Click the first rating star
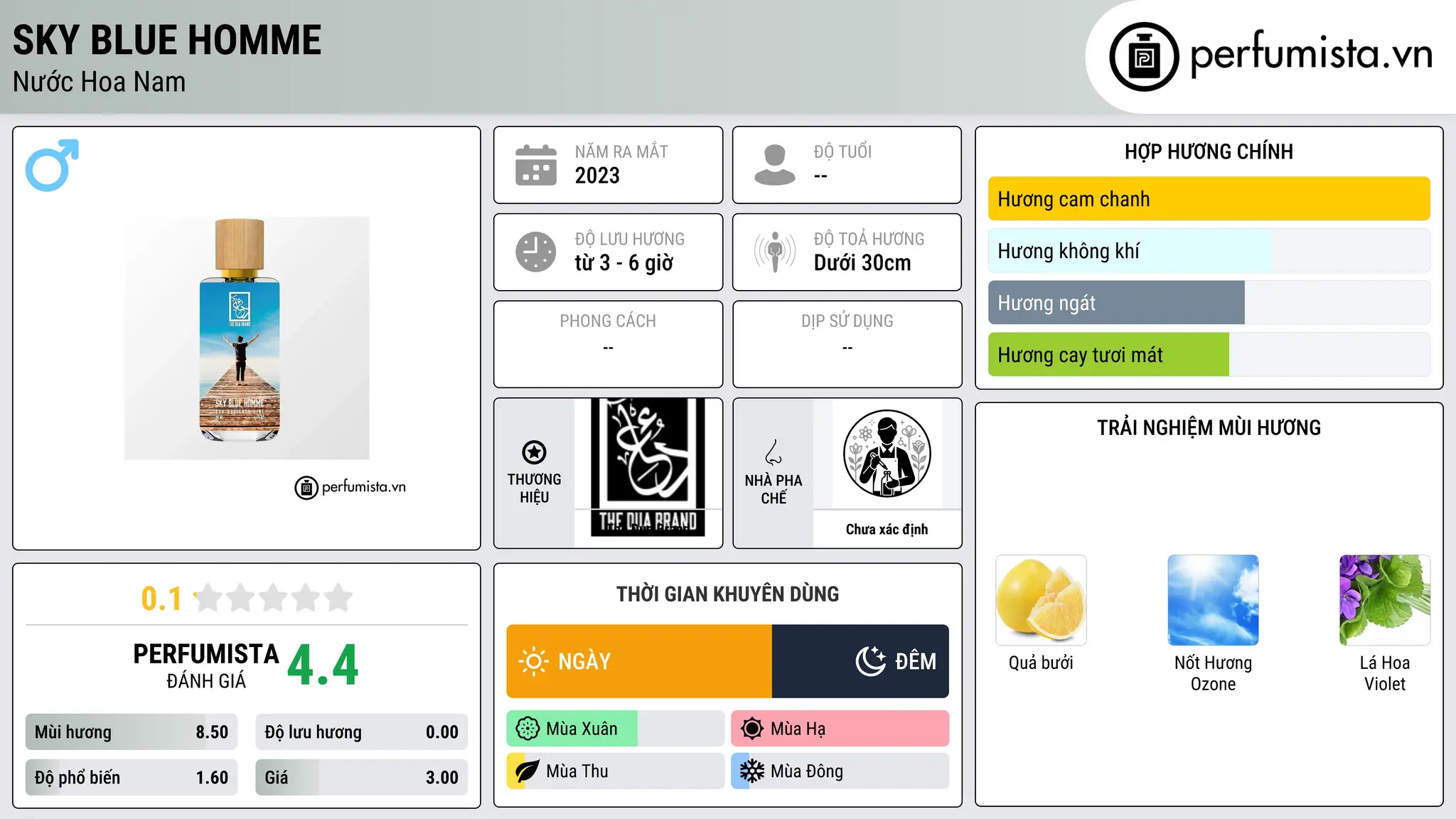This screenshot has width=1456, height=819. tap(209, 598)
